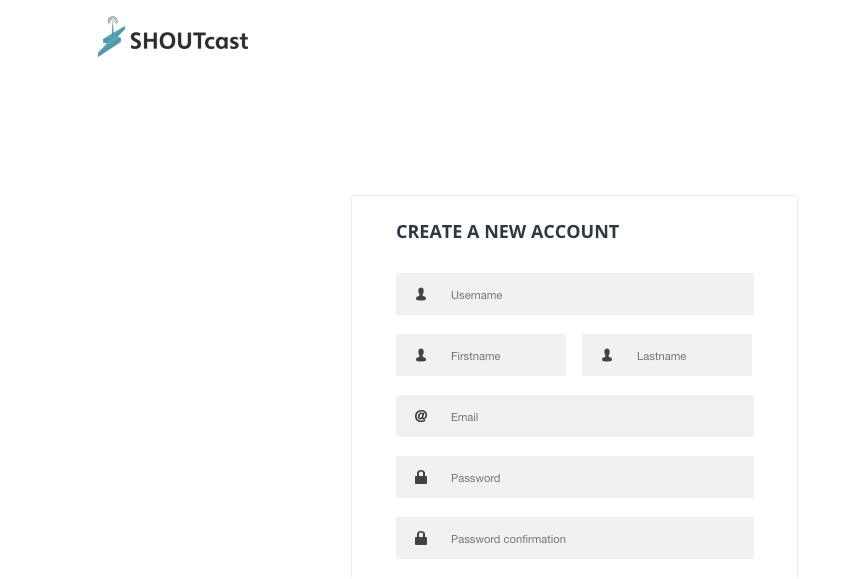This screenshot has width=848, height=579.
Task: Click the person icon beside Firstname
Action: click(421, 355)
